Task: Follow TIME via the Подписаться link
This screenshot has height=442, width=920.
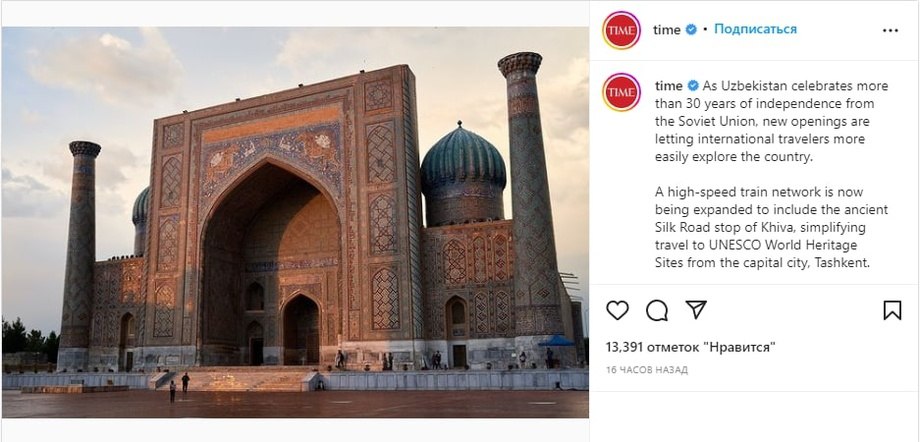Action: tap(755, 30)
